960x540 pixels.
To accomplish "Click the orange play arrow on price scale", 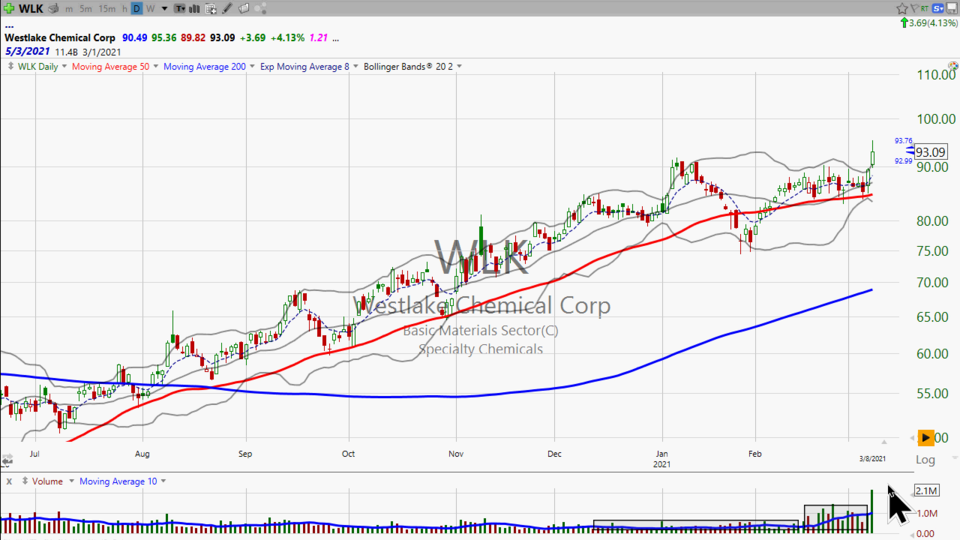I will pyautogui.click(x=926, y=437).
